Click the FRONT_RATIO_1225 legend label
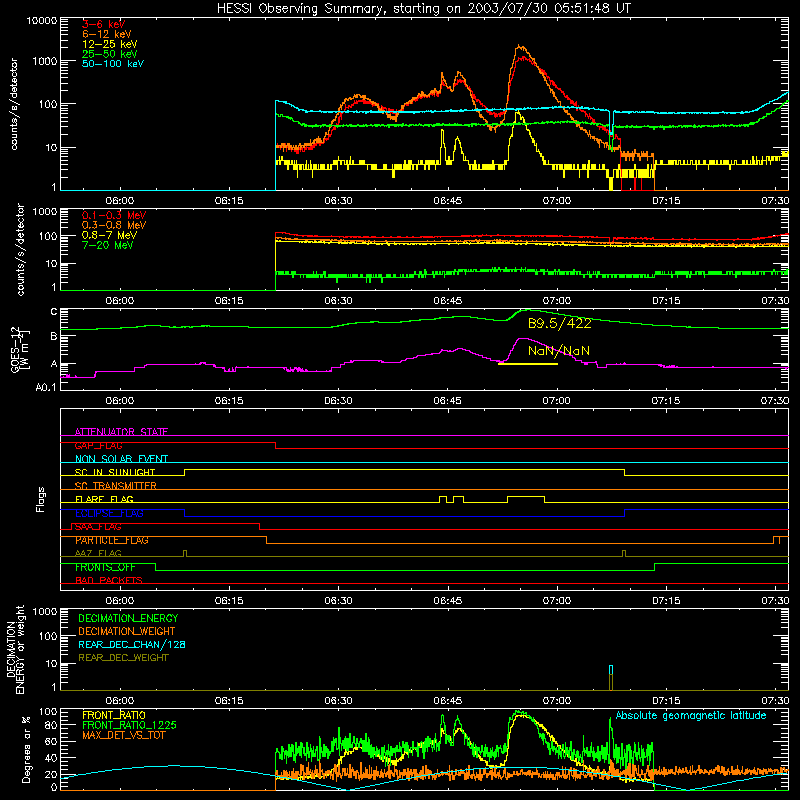The height and width of the screenshot is (800, 800). pyautogui.click(x=130, y=726)
